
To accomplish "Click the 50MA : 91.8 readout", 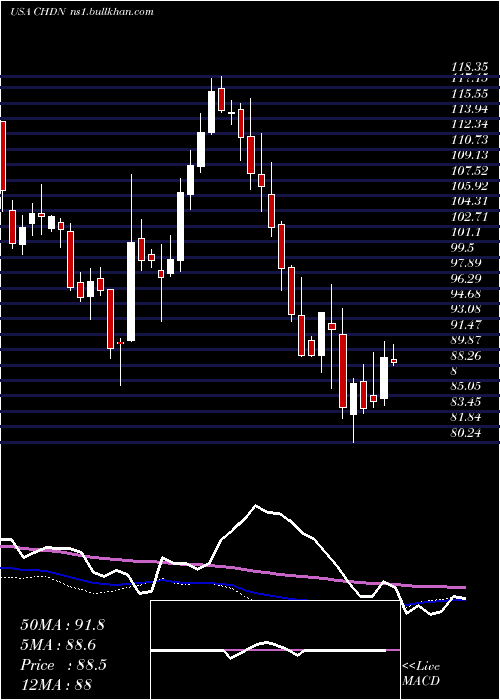I will tap(62, 625).
